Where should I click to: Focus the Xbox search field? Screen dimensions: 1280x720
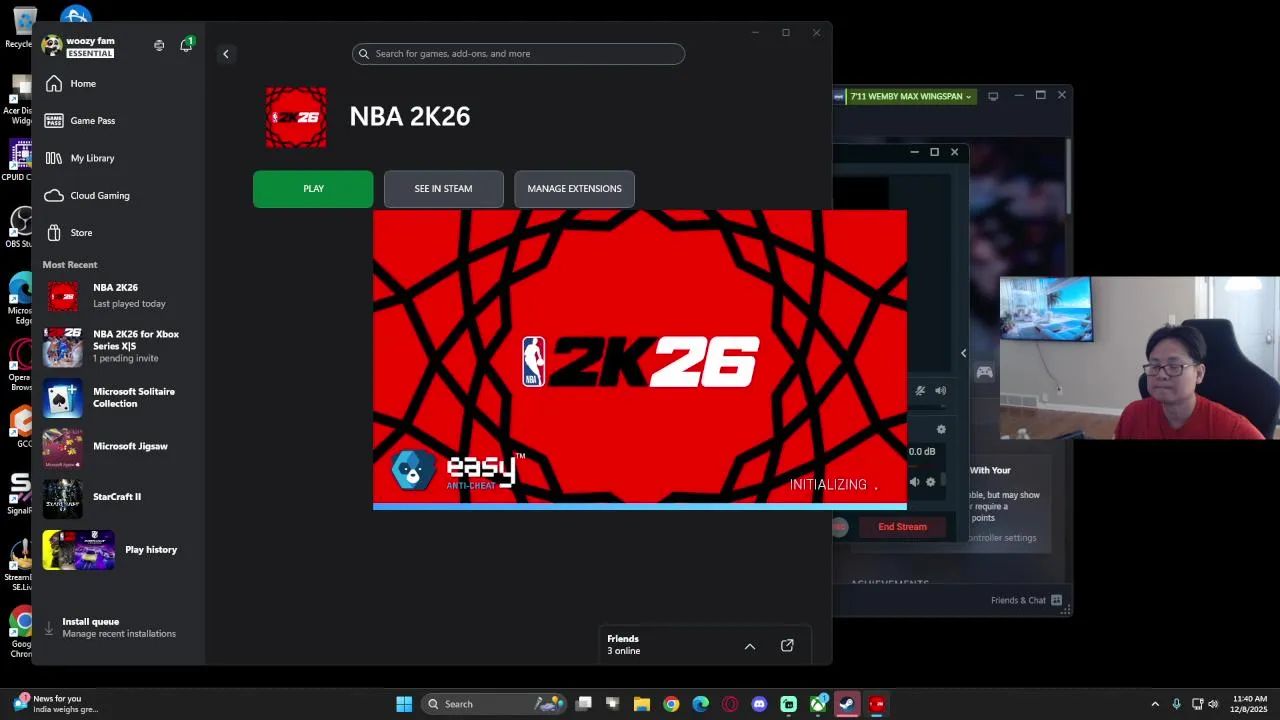point(518,54)
